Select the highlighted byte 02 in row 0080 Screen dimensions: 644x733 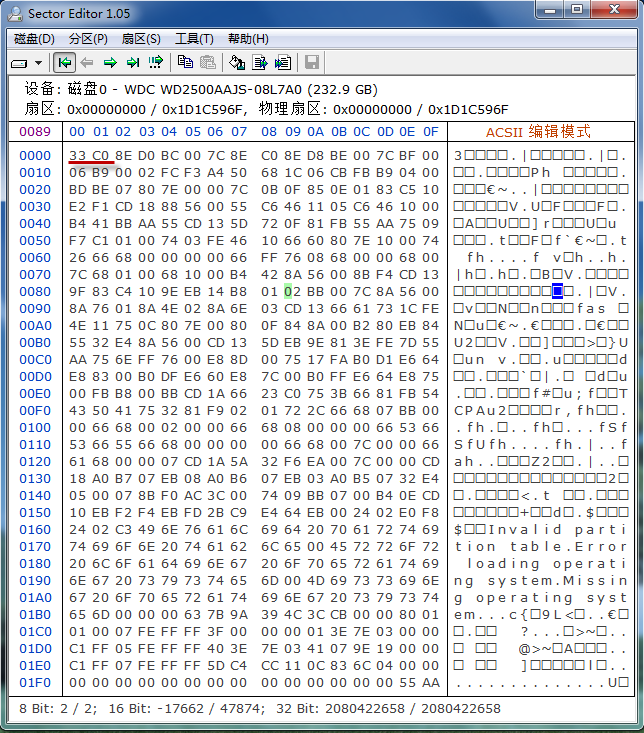tap(292, 292)
